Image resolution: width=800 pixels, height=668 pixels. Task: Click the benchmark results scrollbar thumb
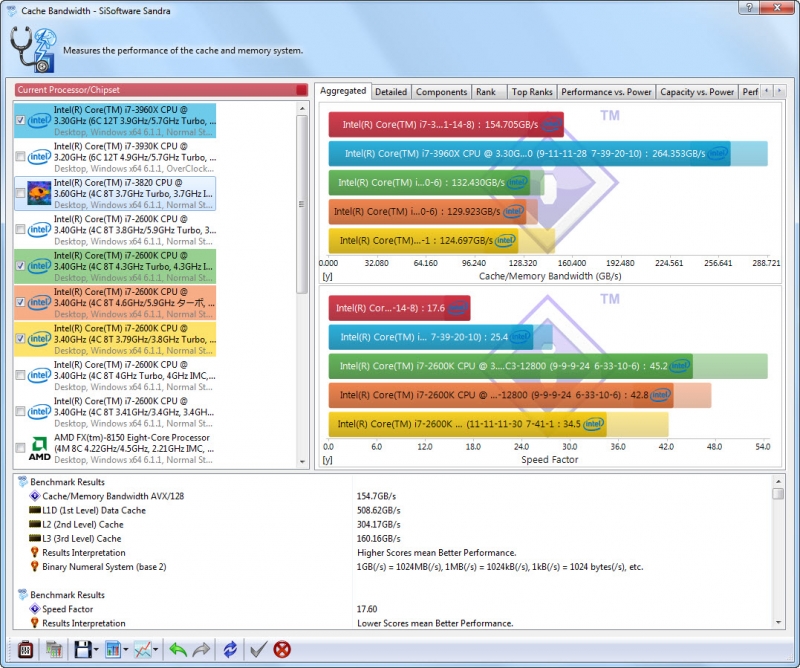(x=778, y=493)
